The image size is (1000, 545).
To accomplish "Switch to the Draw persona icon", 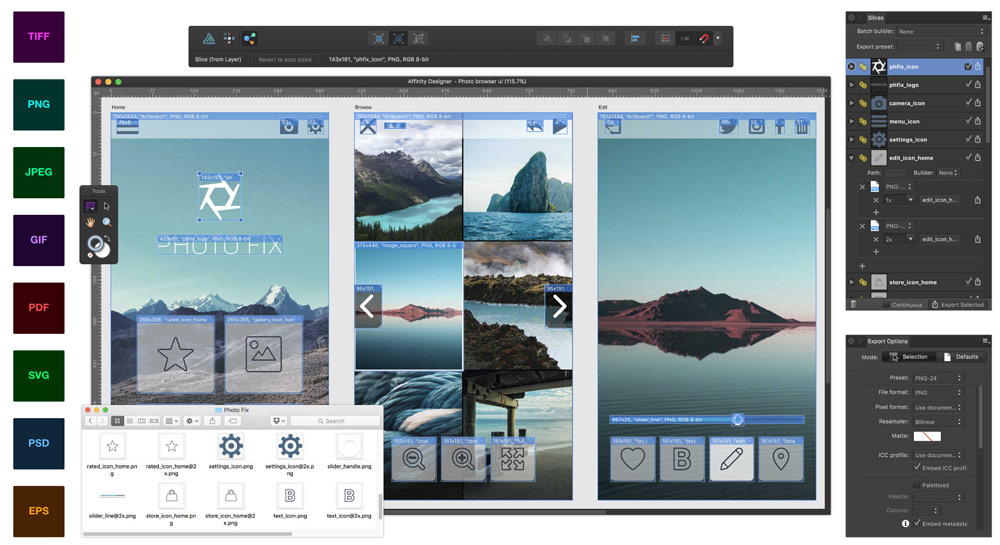I will 209,39.
